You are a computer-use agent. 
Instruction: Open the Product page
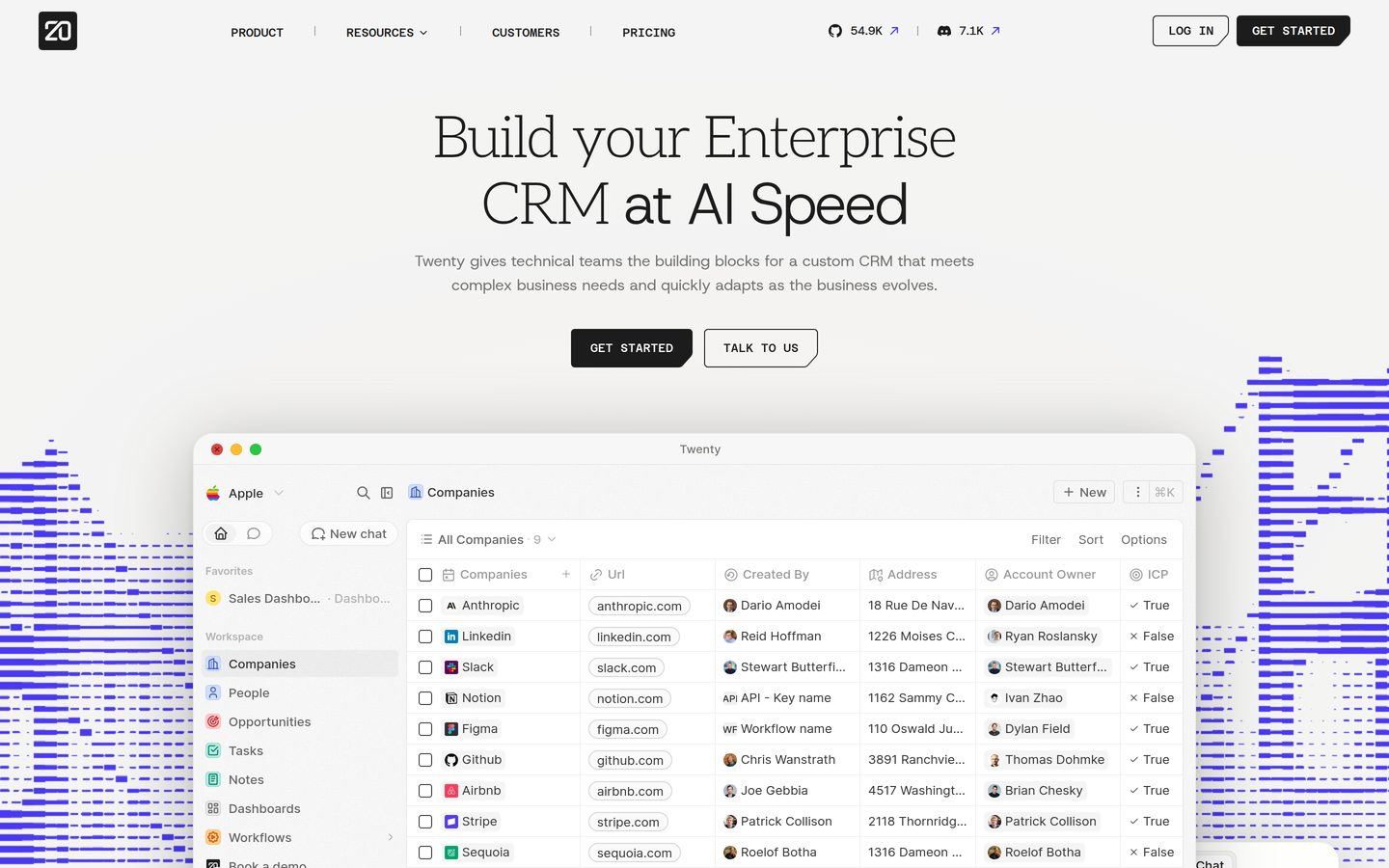coord(257,33)
